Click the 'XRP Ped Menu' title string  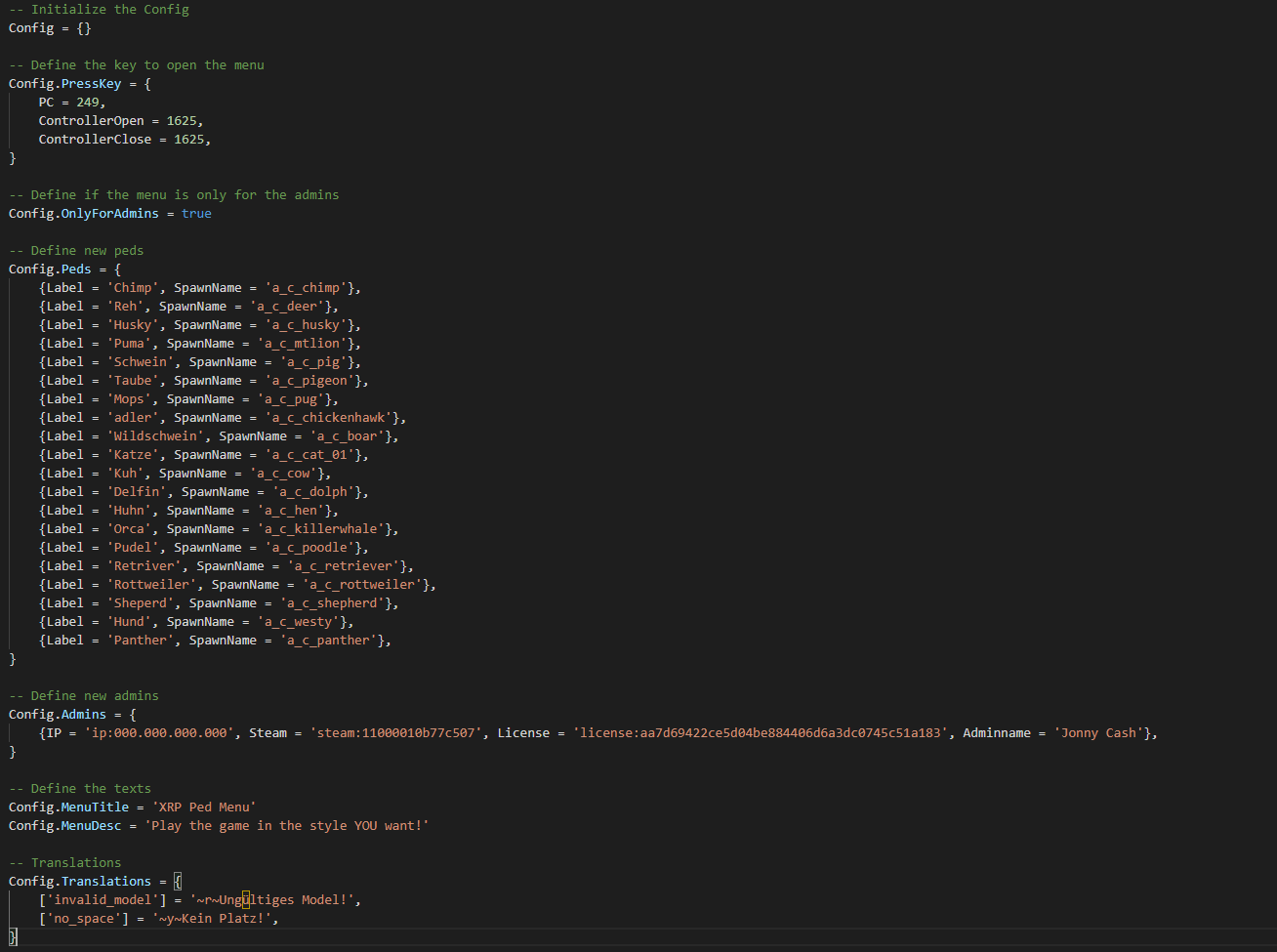[204, 807]
